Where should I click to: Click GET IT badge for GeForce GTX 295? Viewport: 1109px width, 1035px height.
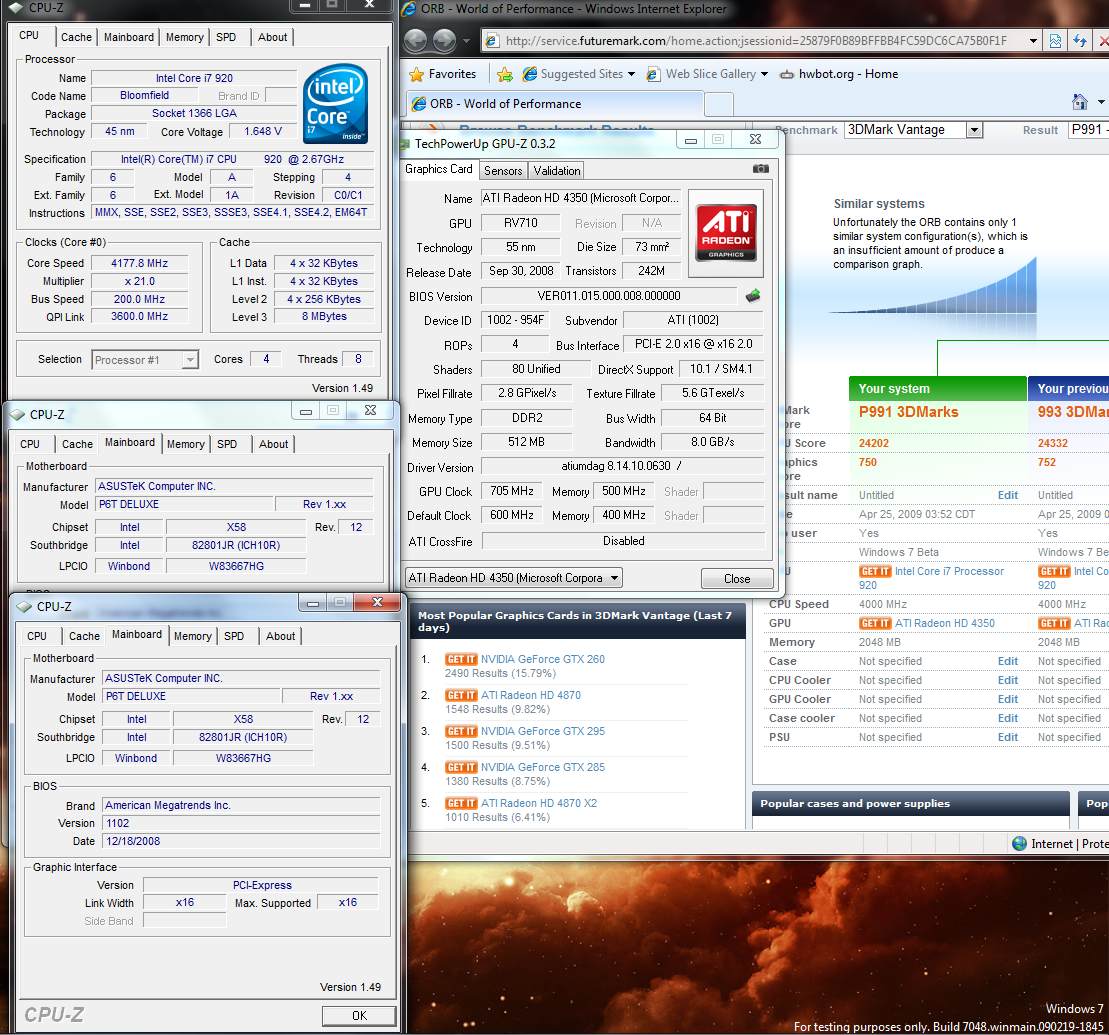(460, 731)
